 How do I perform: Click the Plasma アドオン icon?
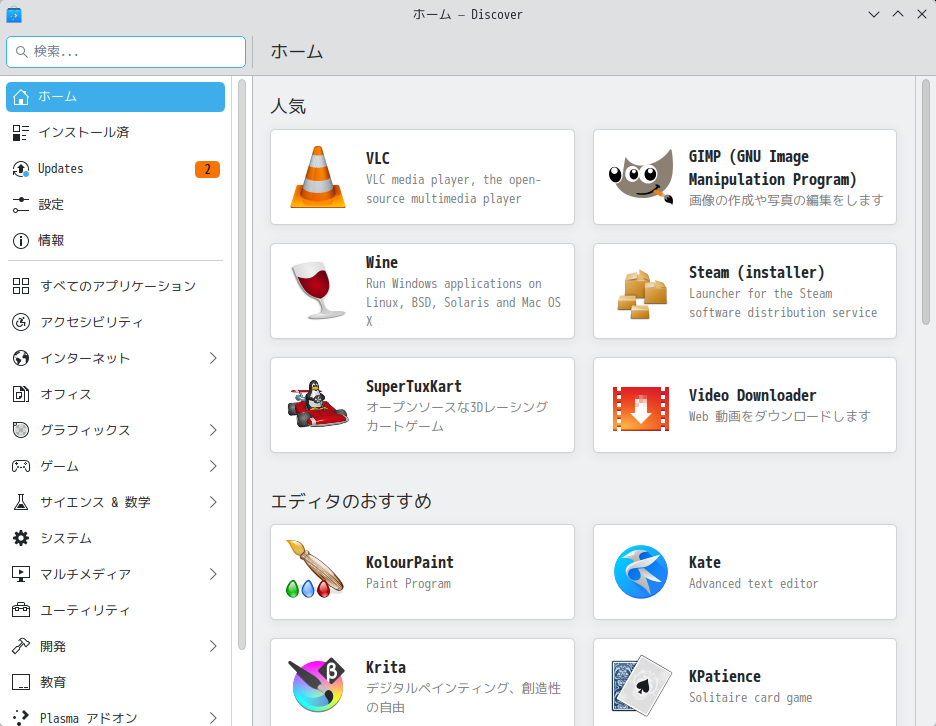(x=21, y=717)
